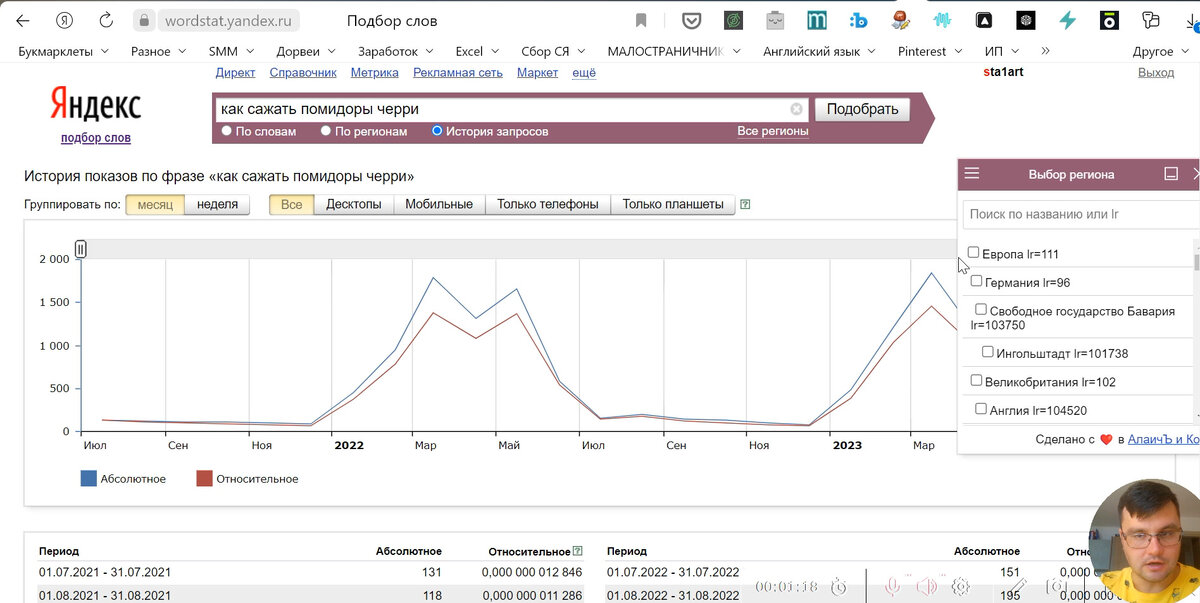Select the 'Все' devices tab
The height and width of the screenshot is (603, 1200).
click(x=291, y=204)
